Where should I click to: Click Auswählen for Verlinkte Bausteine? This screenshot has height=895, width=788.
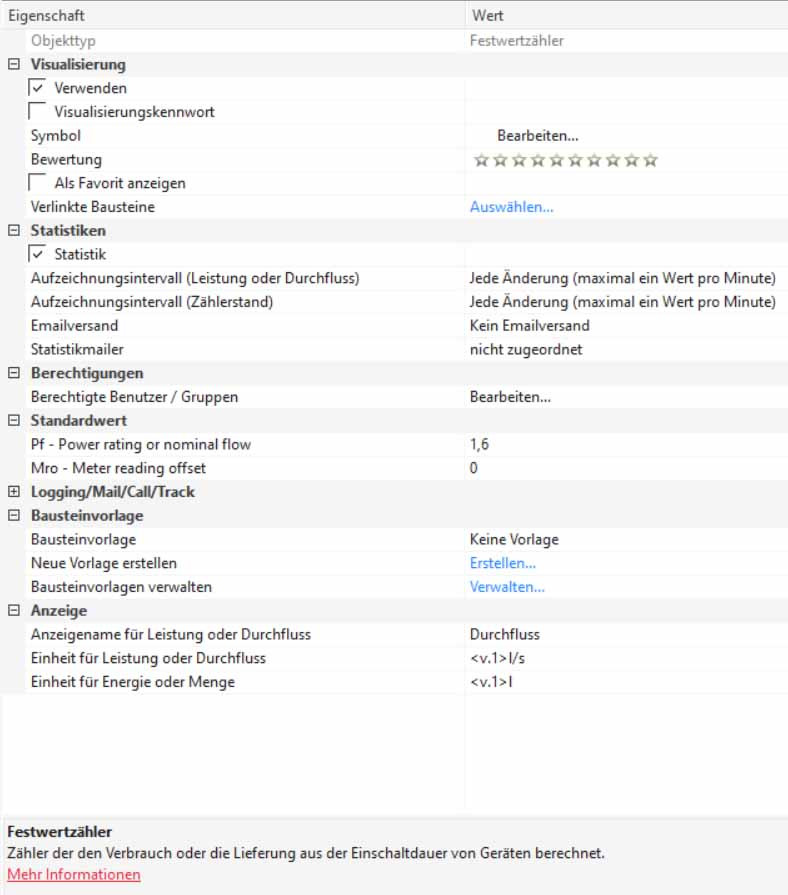tap(511, 207)
